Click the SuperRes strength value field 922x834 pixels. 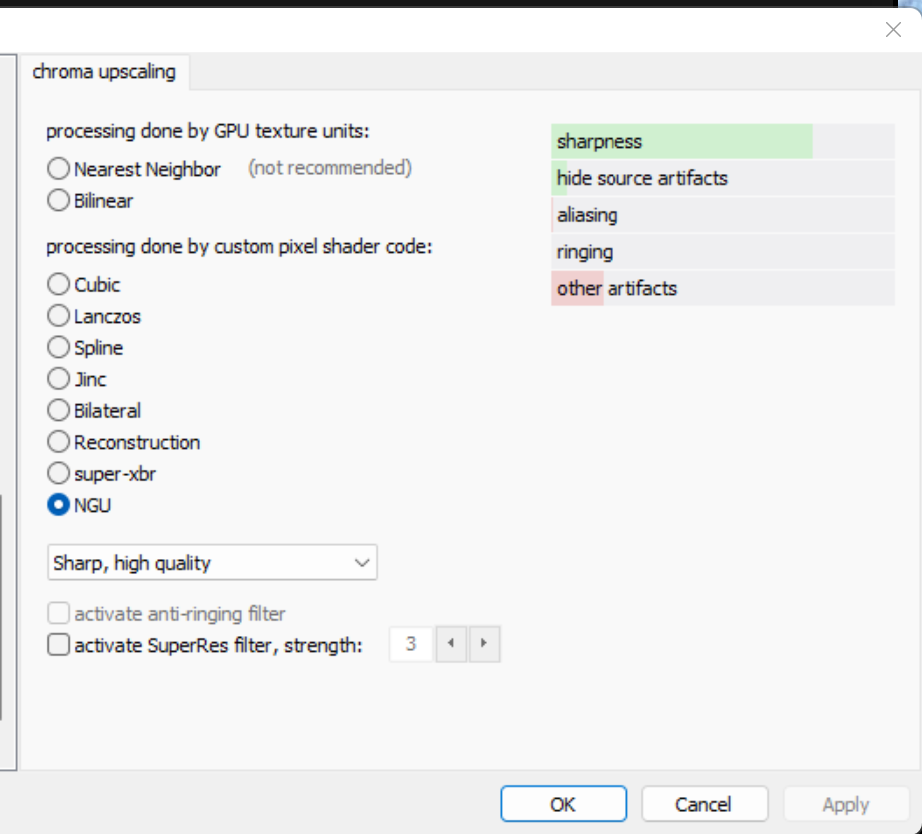411,644
